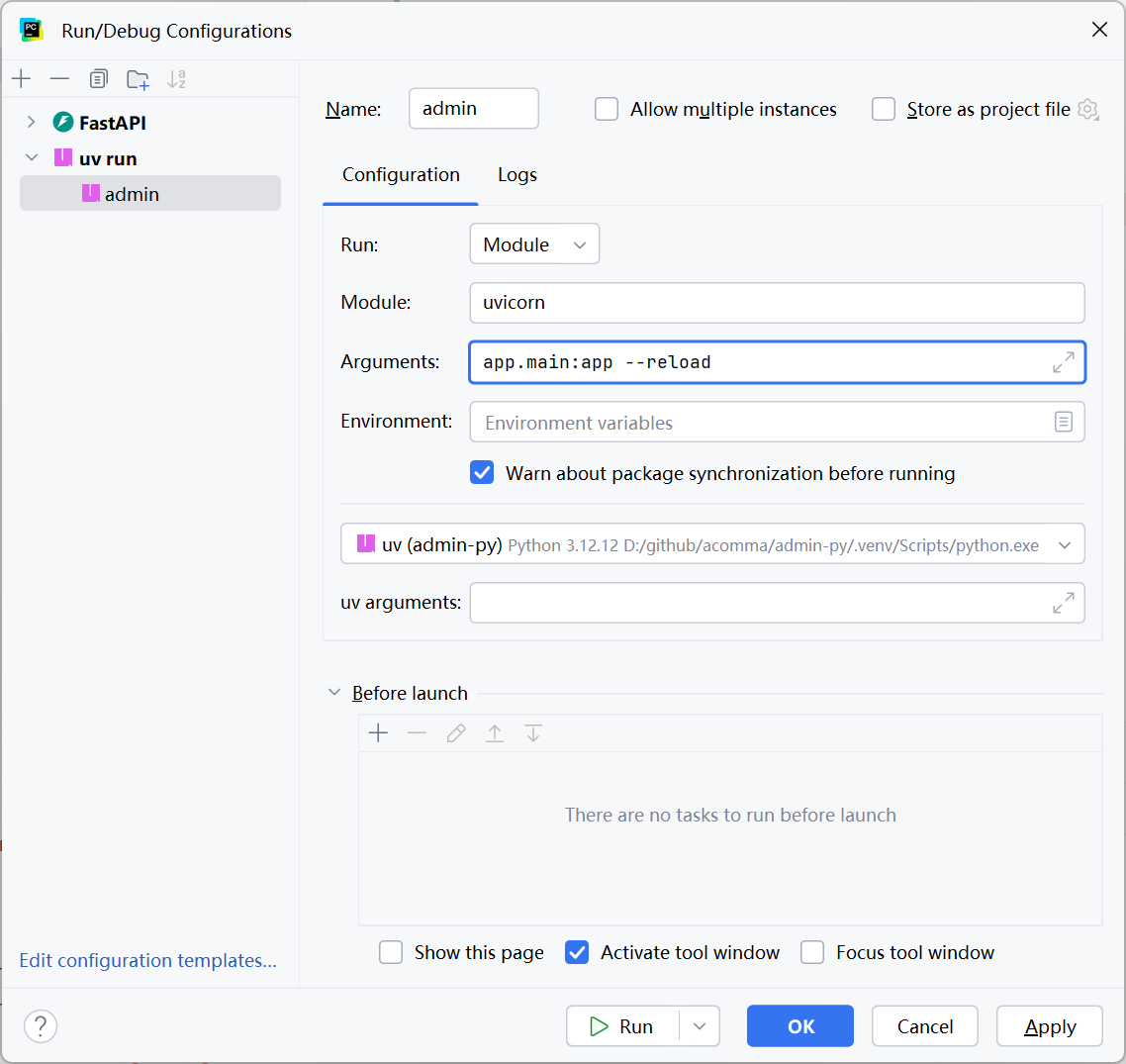Enable Allow multiple instances checkbox
The width and height of the screenshot is (1126, 1064).
pyautogui.click(x=607, y=110)
